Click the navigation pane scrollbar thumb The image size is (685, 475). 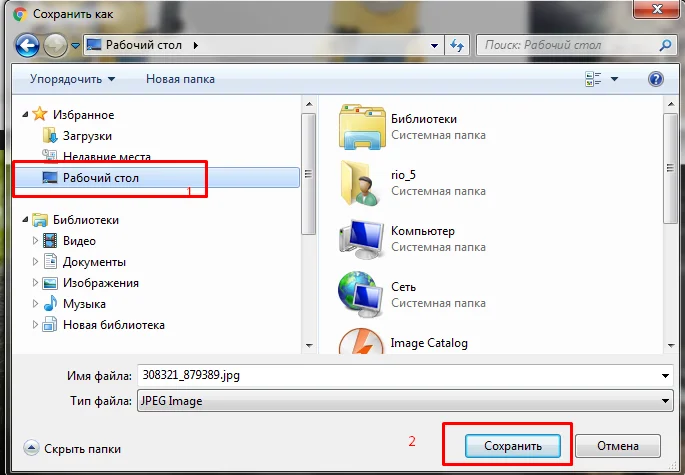click(x=309, y=174)
